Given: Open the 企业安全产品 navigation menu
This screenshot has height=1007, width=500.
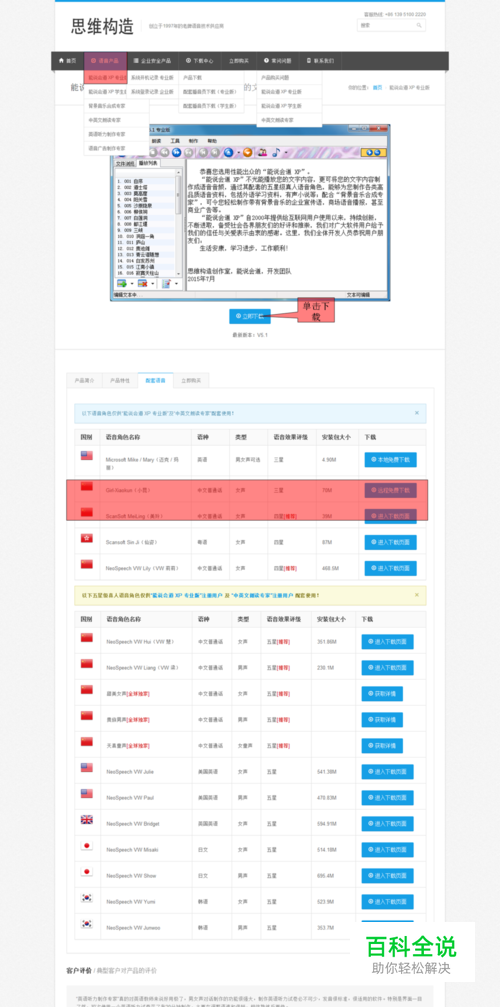Looking at the screenshot, I should 152,61.
